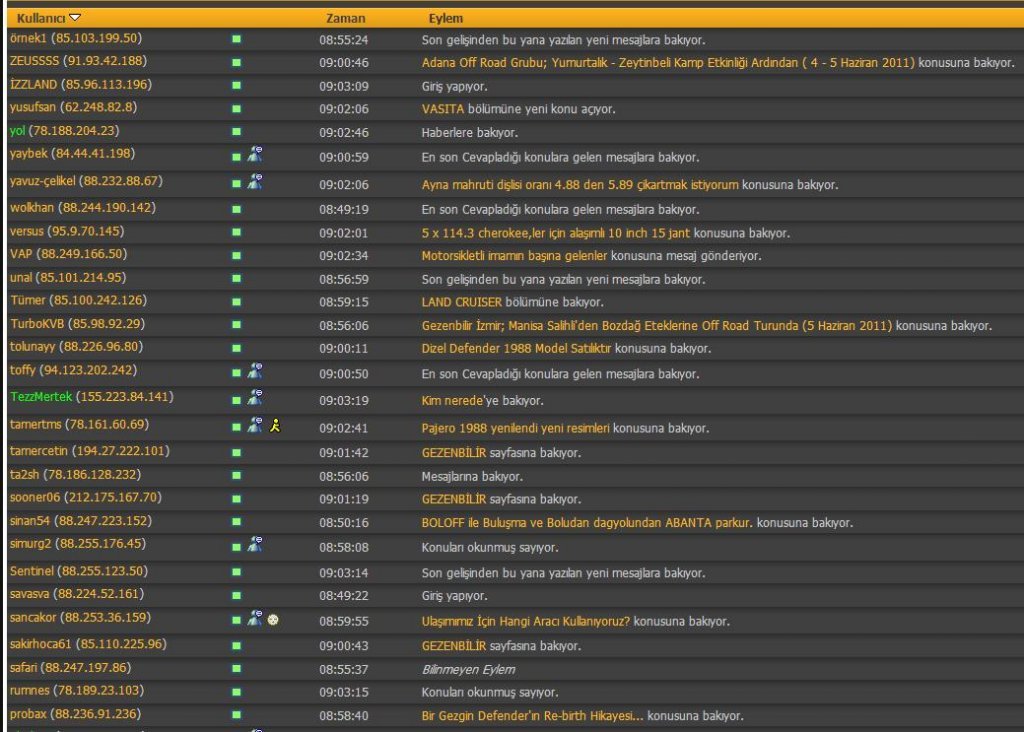Click GEZENBİLİR link in sakirhoca61 row

(454, 646)
